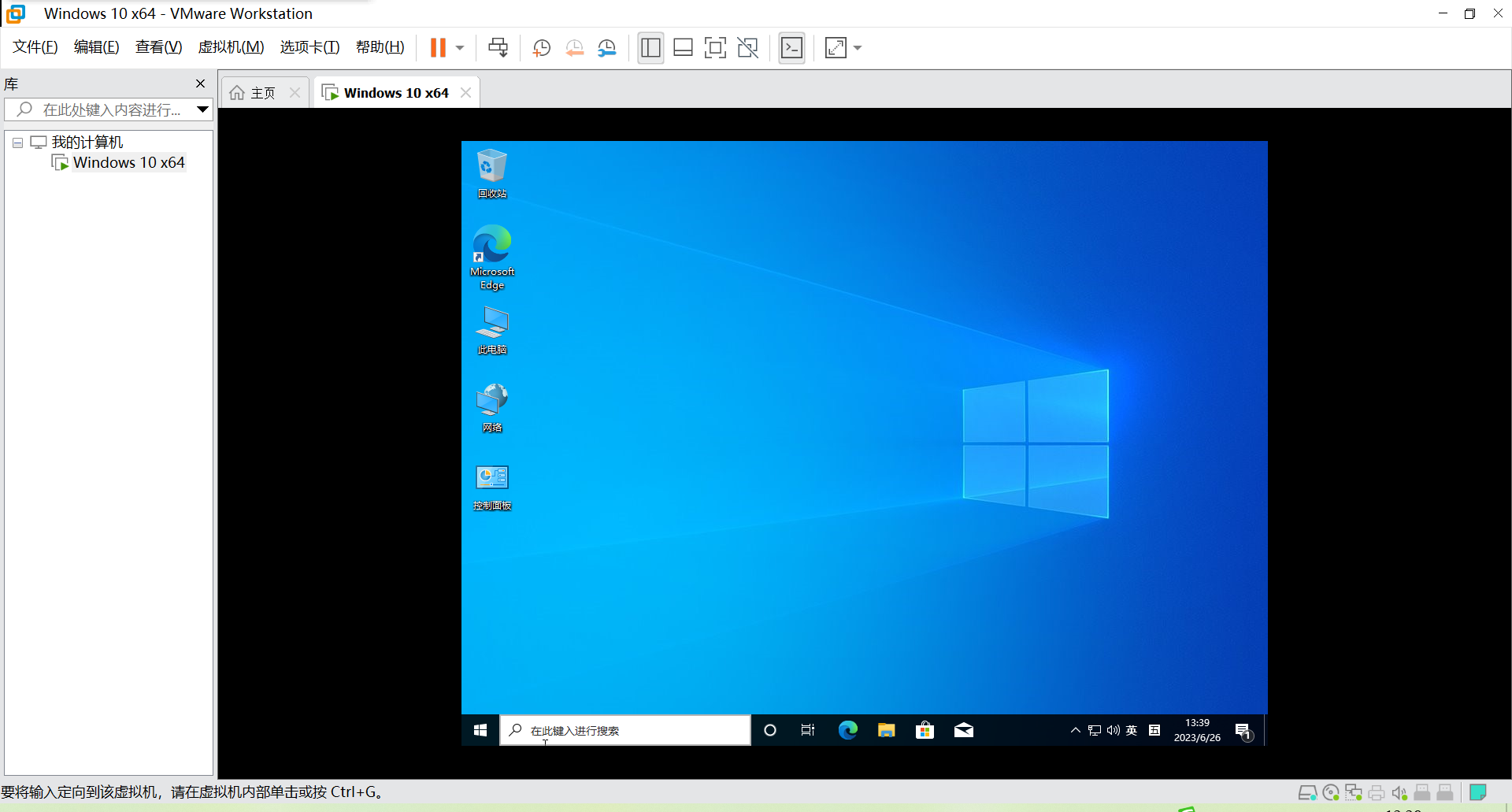The height and width of the screenshot is (812, 1512).
Task: Click the CD/DVD drive status icon
Action: coord(1331,792)
